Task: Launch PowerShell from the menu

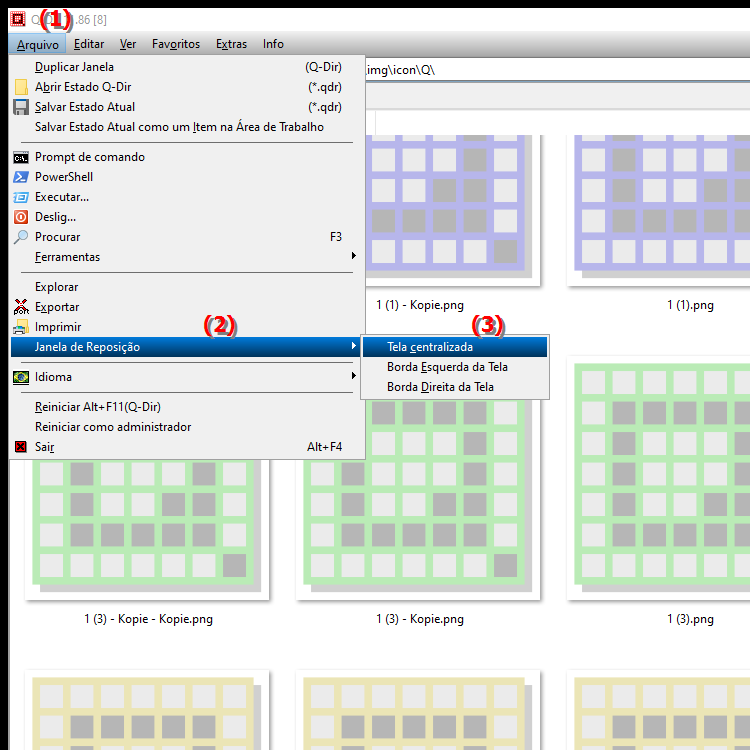Action: pos(187,177)
